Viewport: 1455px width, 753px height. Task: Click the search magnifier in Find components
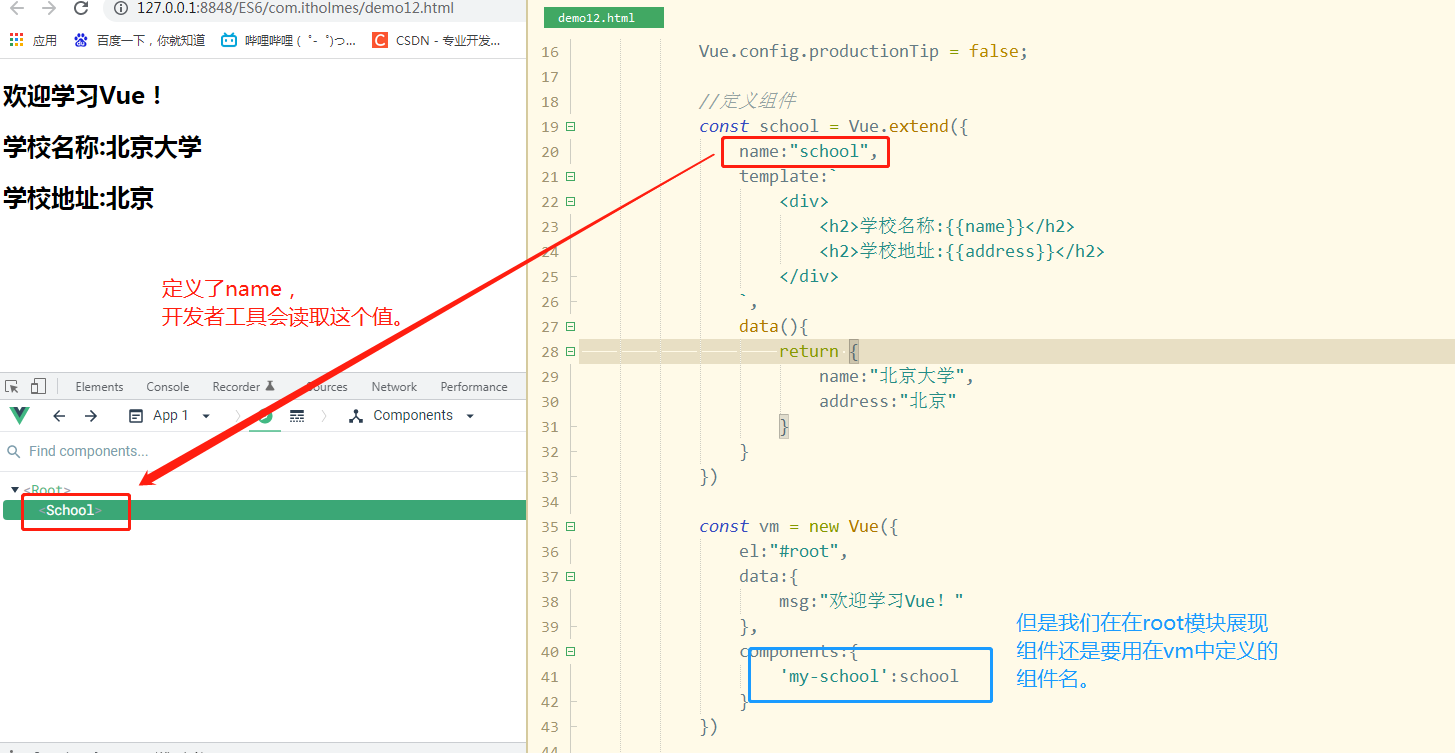pos(14,451)
